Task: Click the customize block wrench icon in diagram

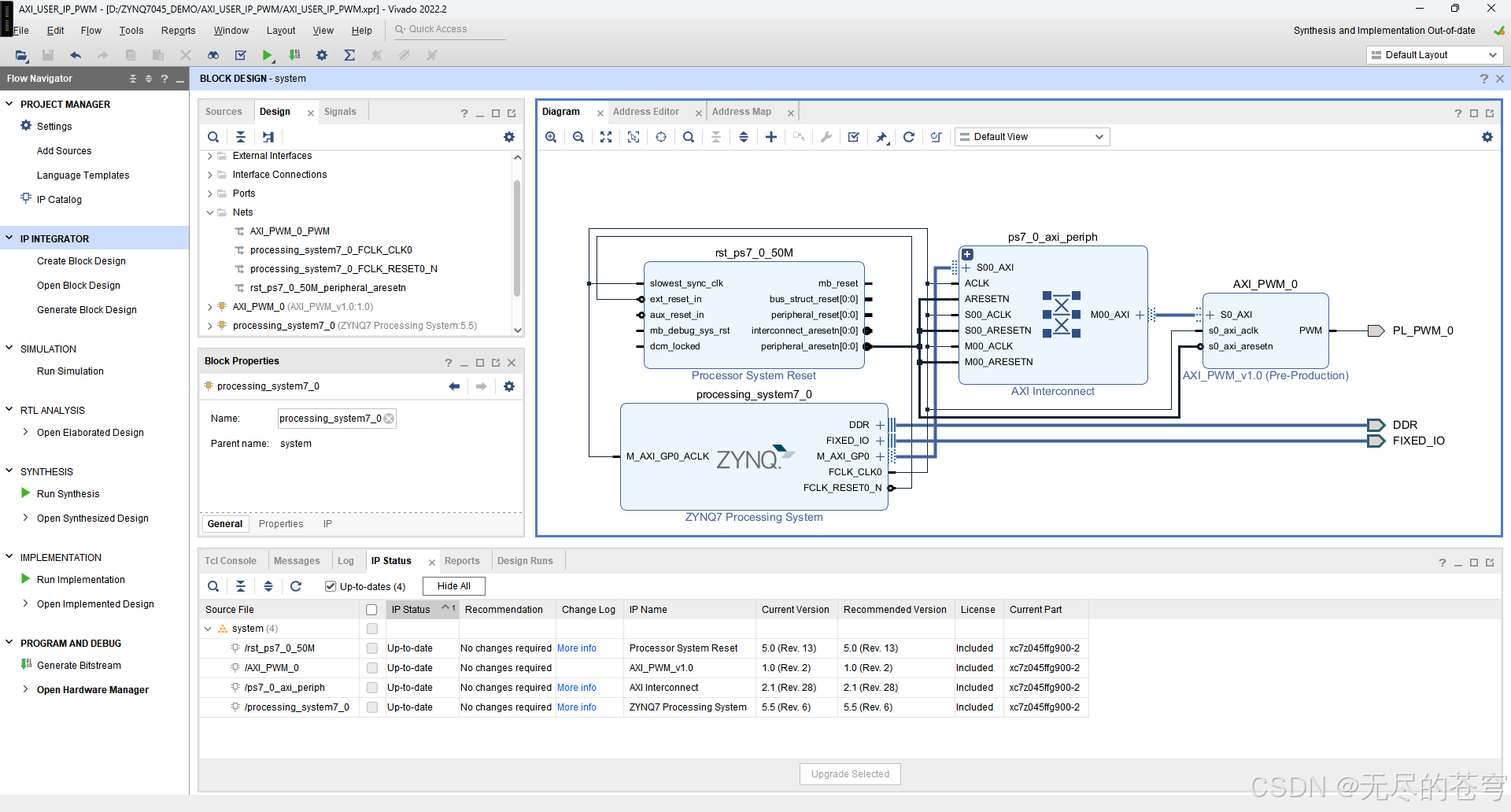Action: (x=826, y=137)
